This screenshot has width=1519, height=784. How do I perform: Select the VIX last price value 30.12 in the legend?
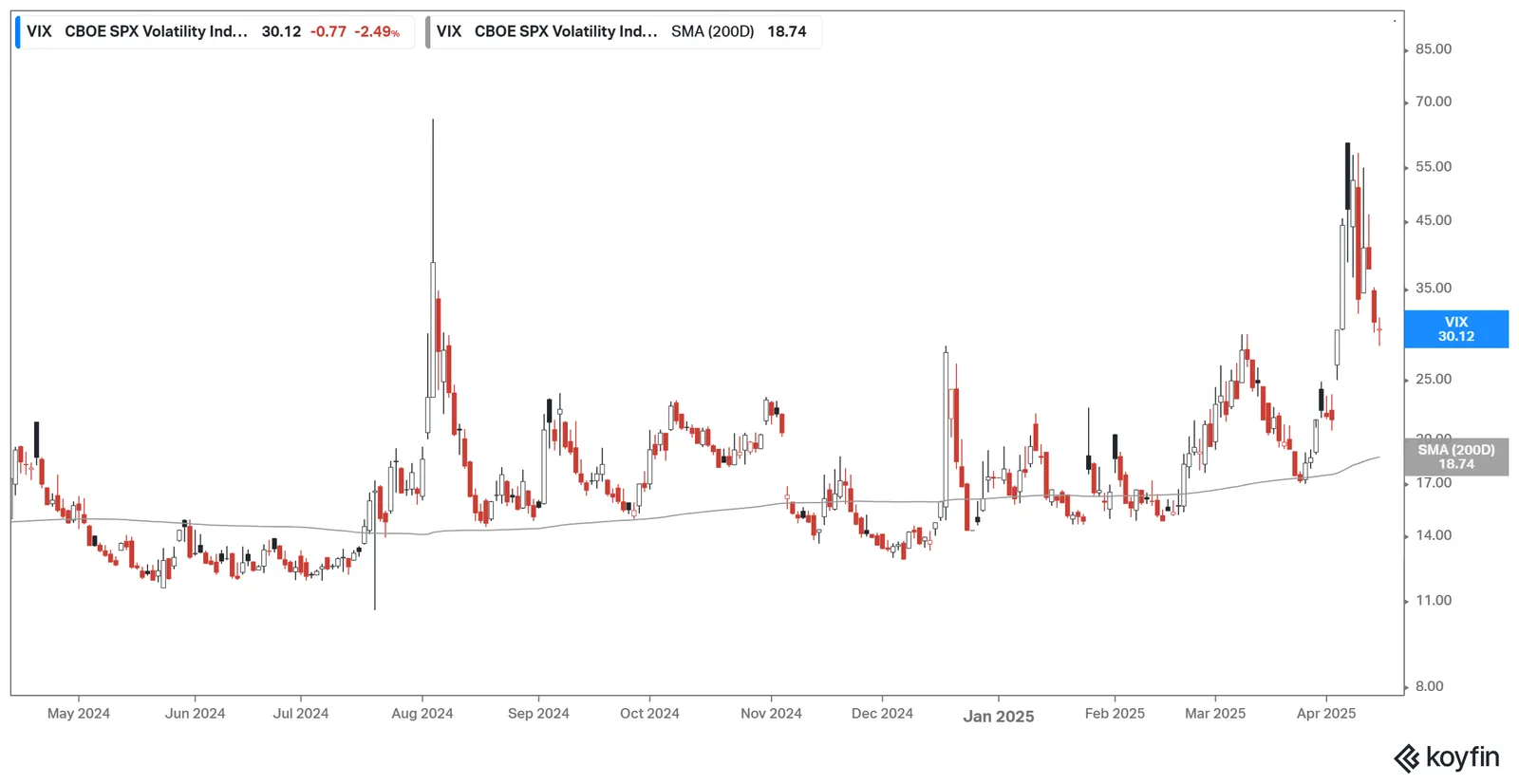[x=281, y=31]
